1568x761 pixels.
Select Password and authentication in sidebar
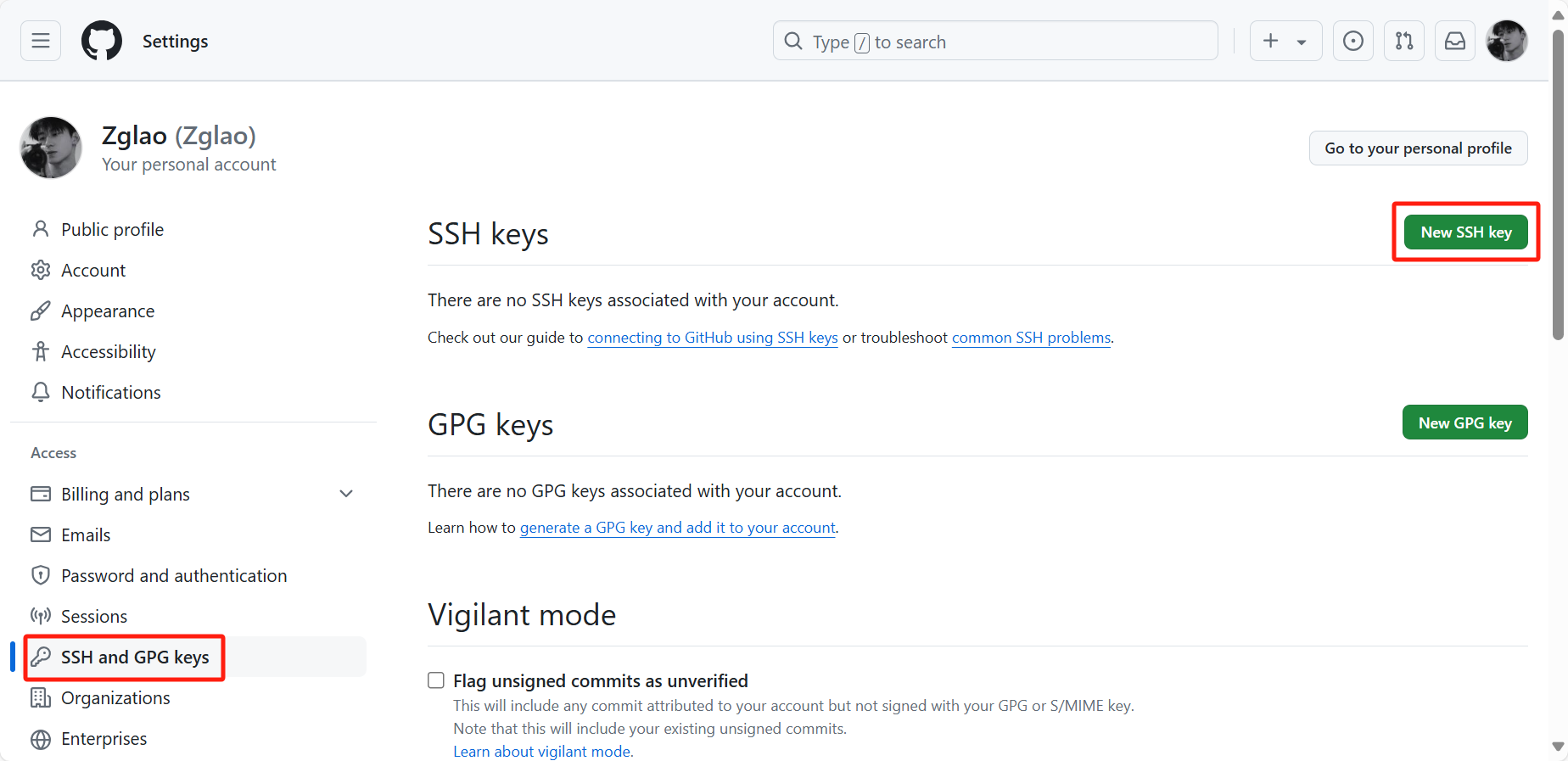pos(174,576)
